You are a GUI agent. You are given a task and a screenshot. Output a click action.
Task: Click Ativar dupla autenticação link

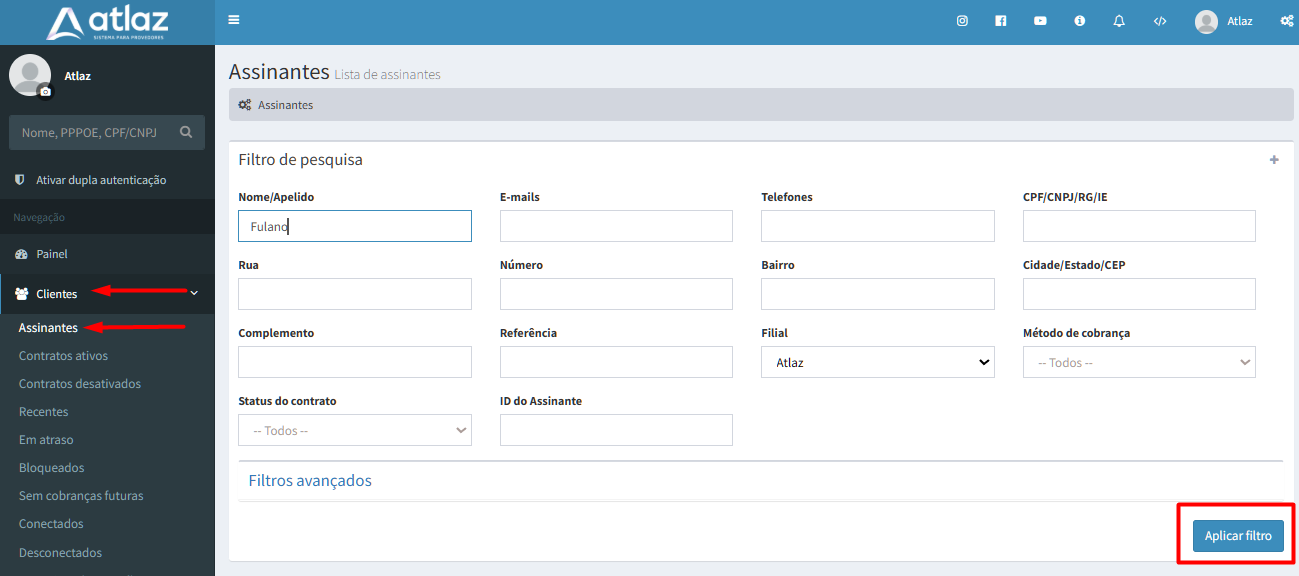pos(101,180)
